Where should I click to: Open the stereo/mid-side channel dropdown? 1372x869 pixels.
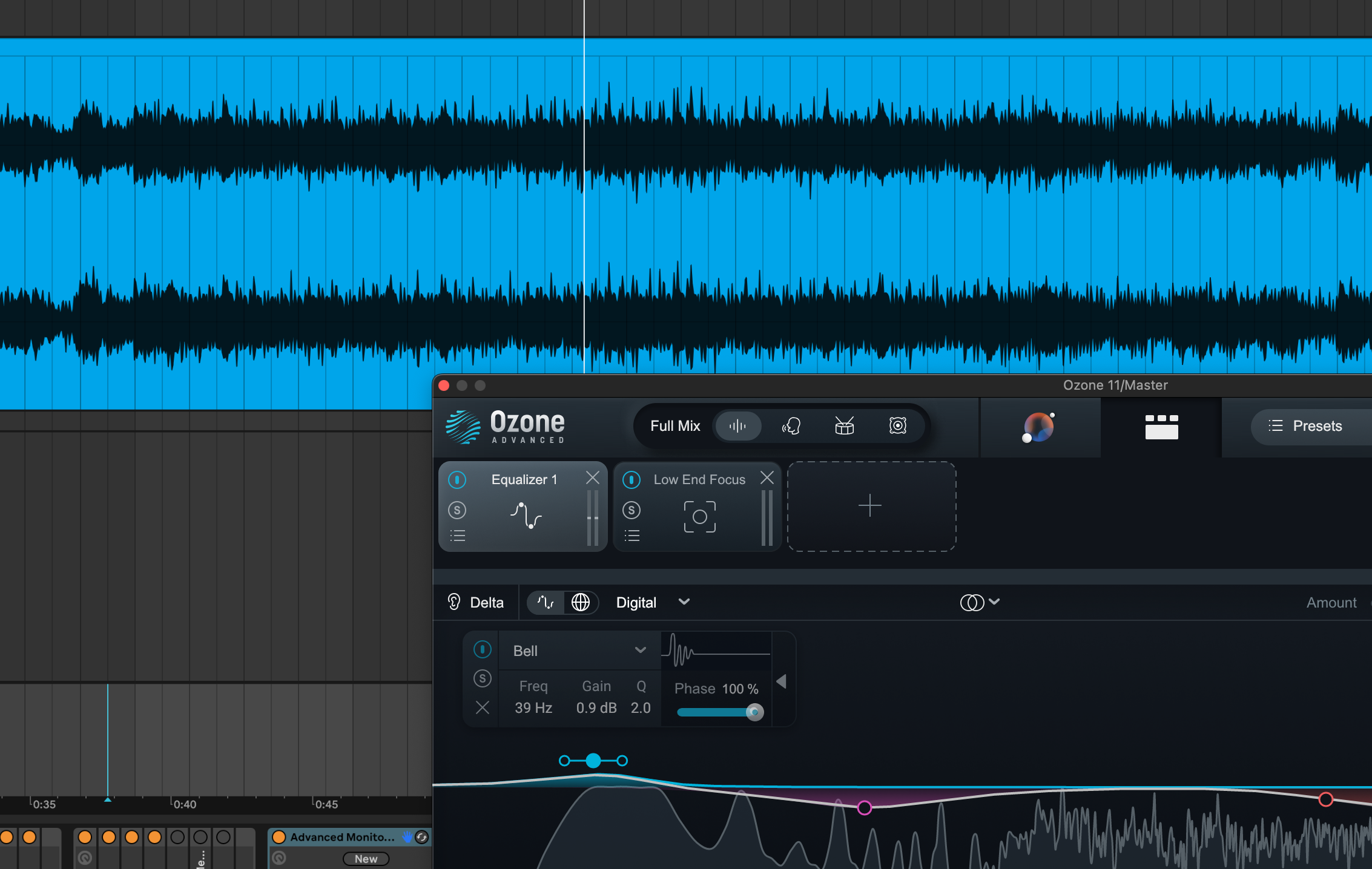980,602
